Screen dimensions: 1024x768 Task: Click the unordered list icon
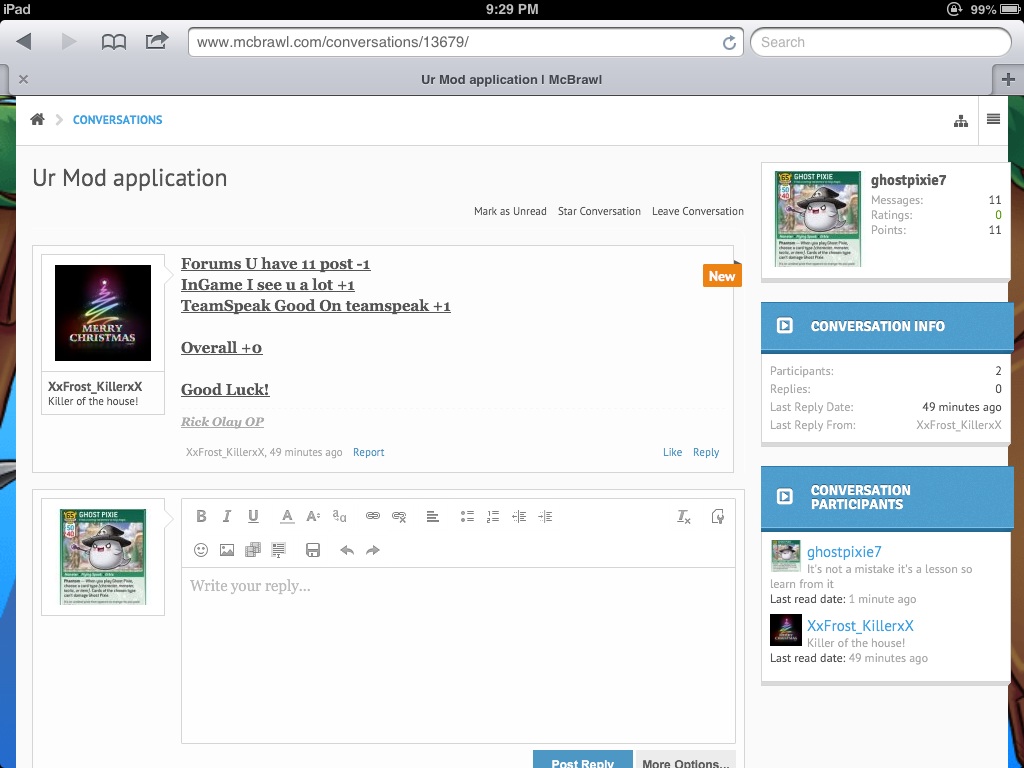click(x=466, y=516)
